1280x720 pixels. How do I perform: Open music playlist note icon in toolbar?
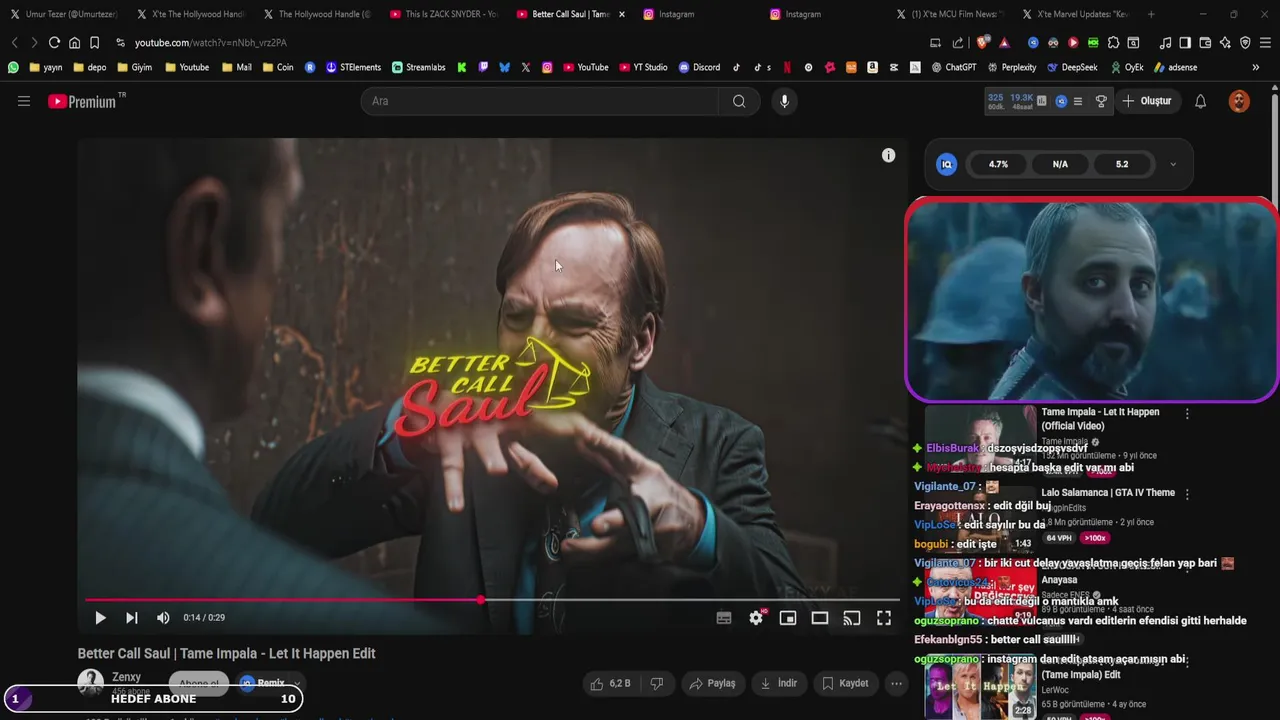[x=1165, y=43]
